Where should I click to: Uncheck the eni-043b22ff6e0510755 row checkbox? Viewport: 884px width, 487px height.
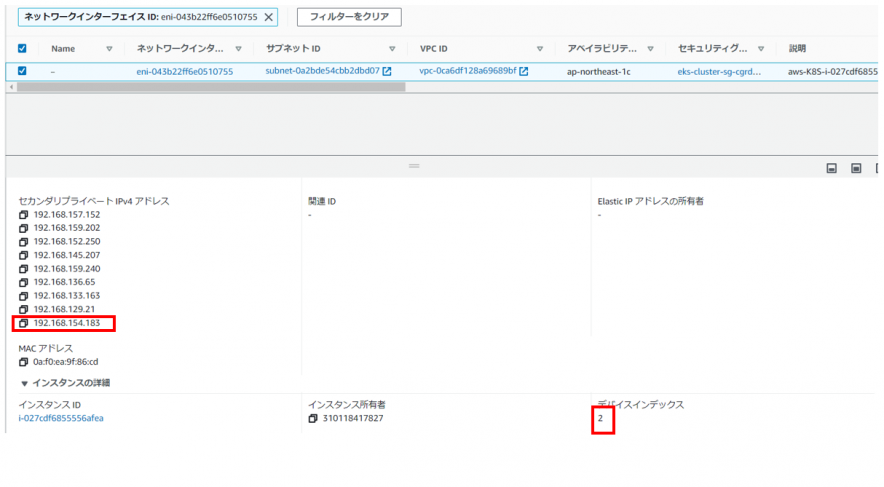pyautogui.click(x=22, y=71)
